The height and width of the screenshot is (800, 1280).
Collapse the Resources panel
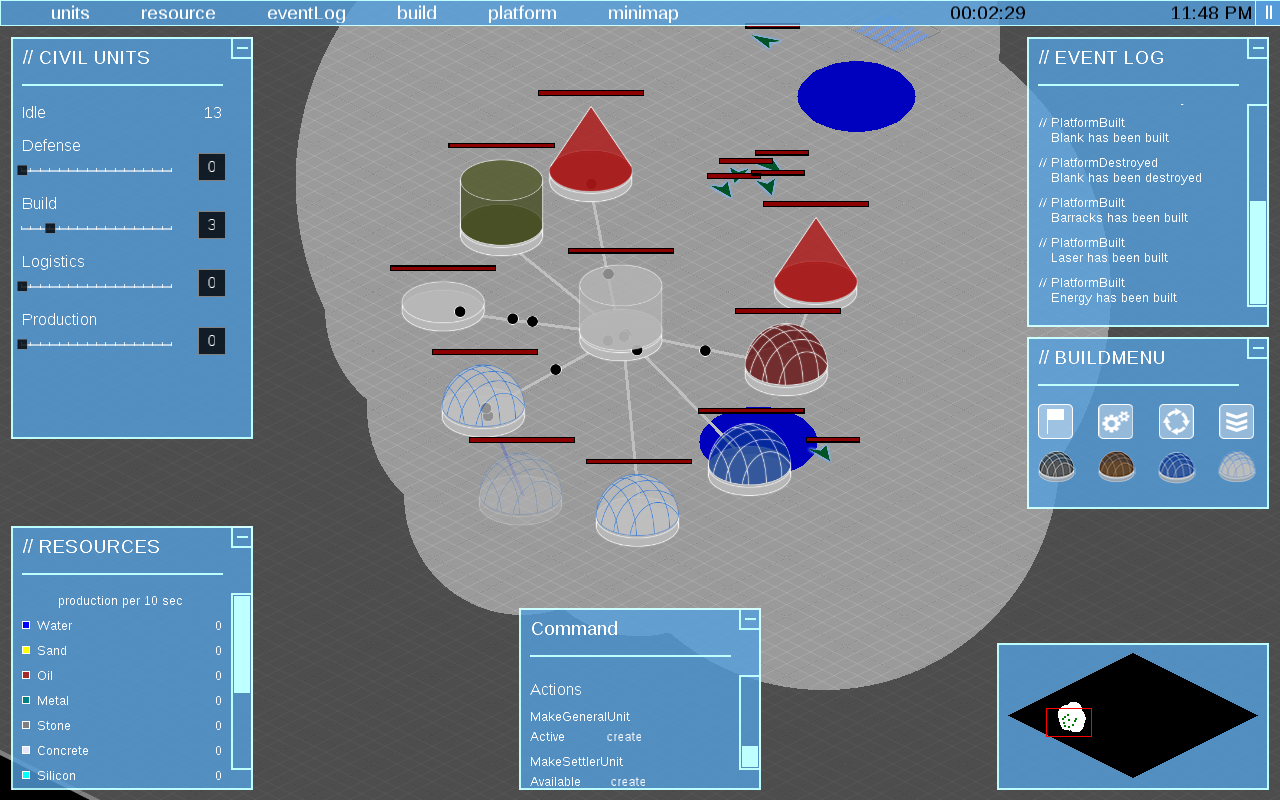tap(241, 538)
